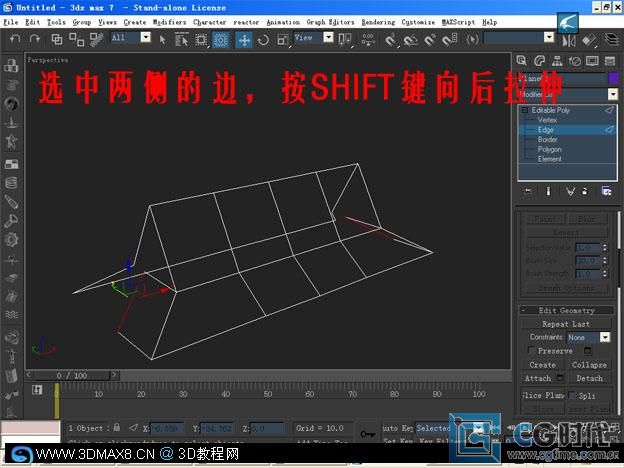Viewport: 624px width, 468px height.
Task: Click the Repeat Last button
Action: (566, 324)
